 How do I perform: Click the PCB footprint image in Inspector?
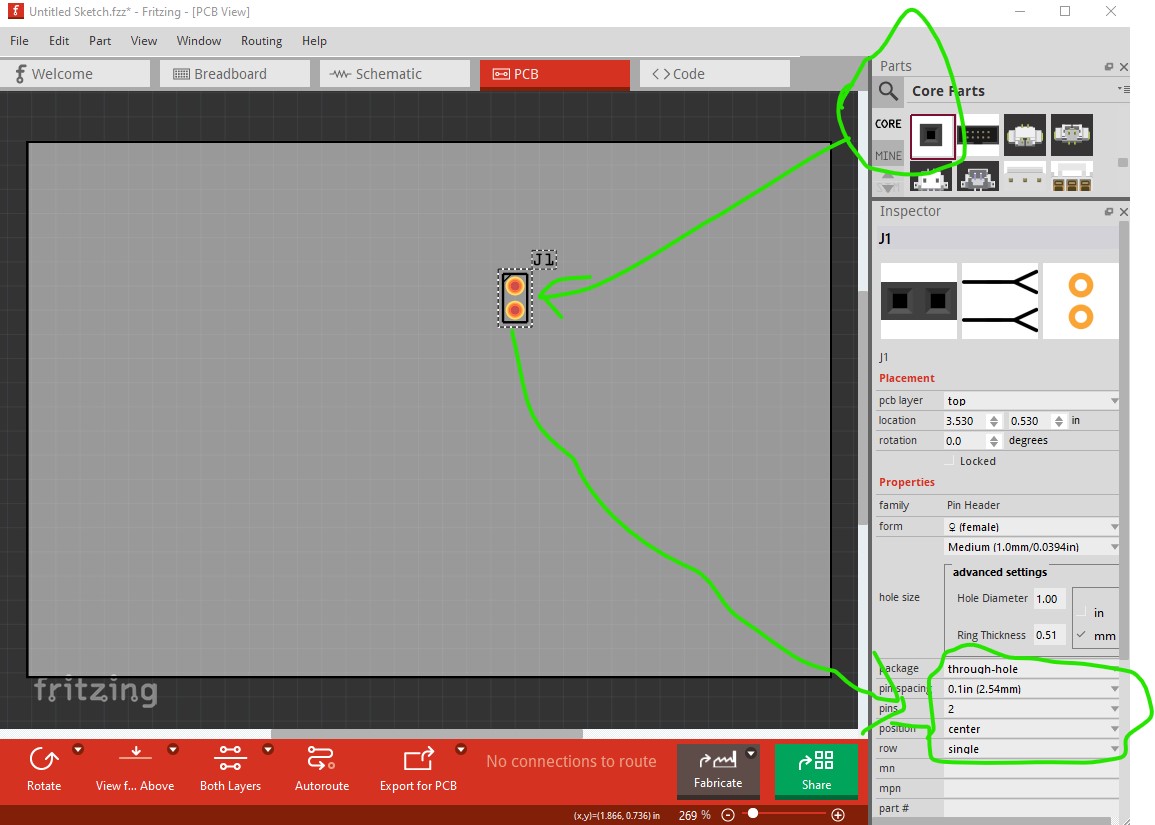click(1081, 301)
